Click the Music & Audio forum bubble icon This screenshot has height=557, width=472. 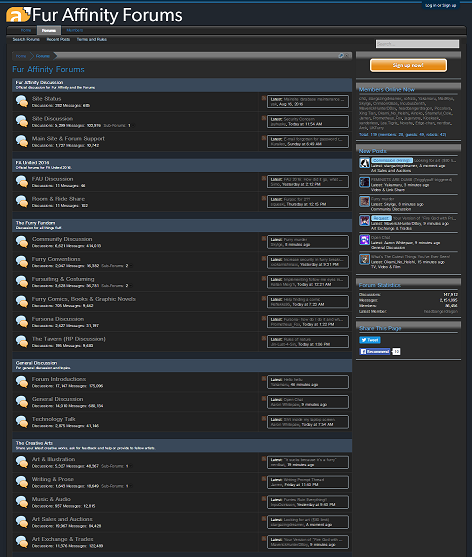tap(22, 502)
